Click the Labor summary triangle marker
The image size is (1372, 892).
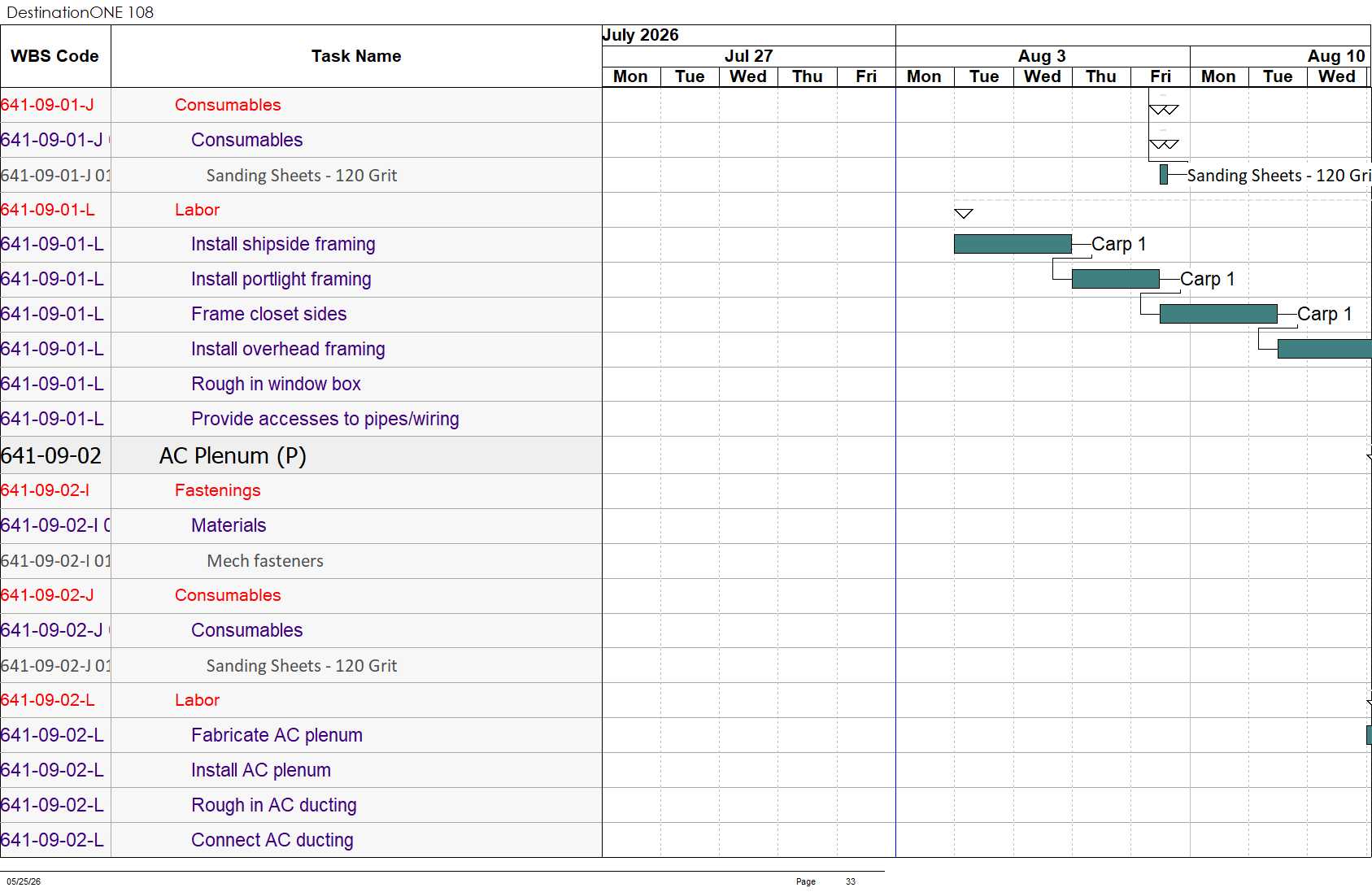(x=964, y=214)
